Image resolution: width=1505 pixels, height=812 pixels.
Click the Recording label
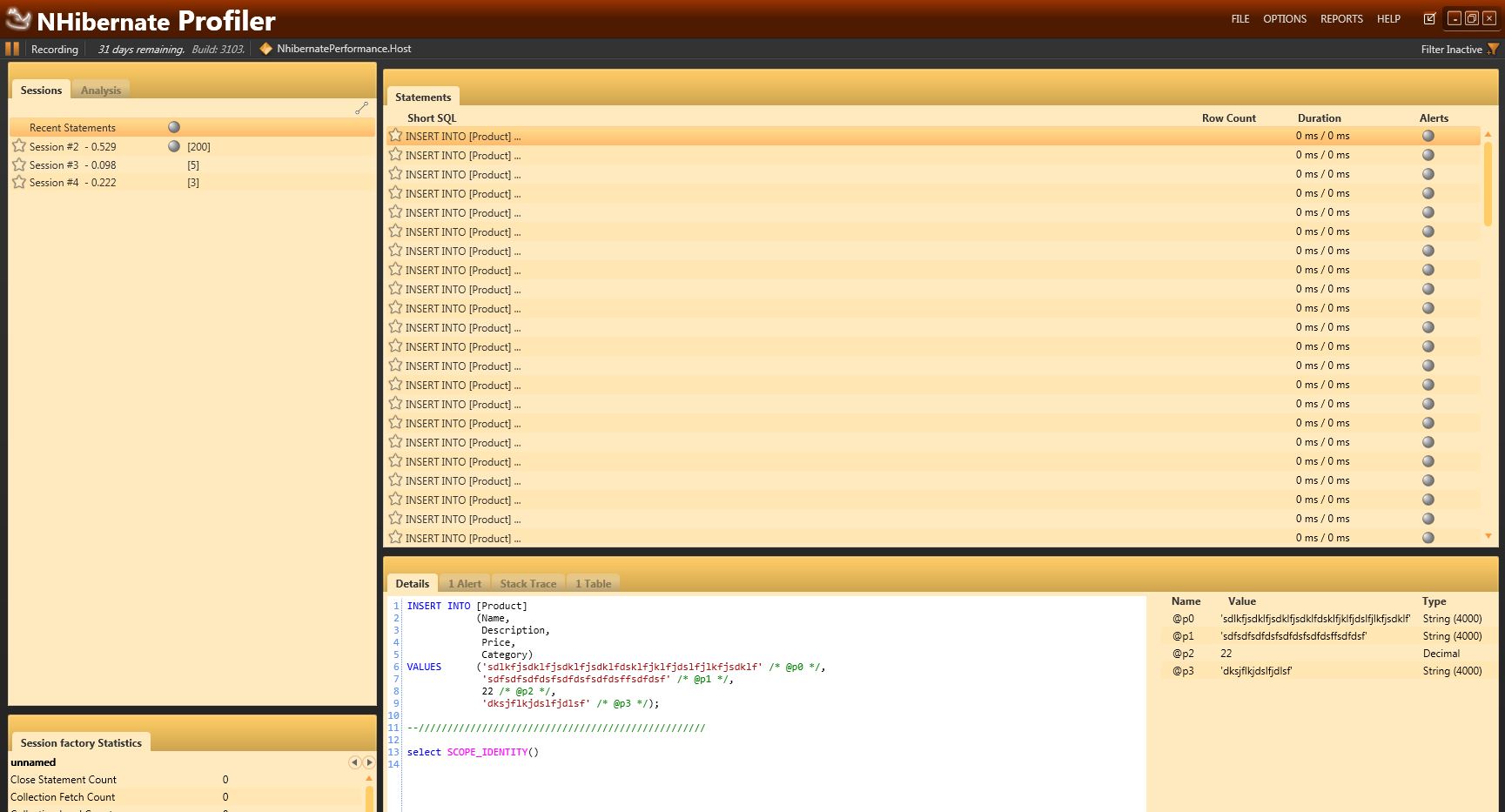pos(55,50)
